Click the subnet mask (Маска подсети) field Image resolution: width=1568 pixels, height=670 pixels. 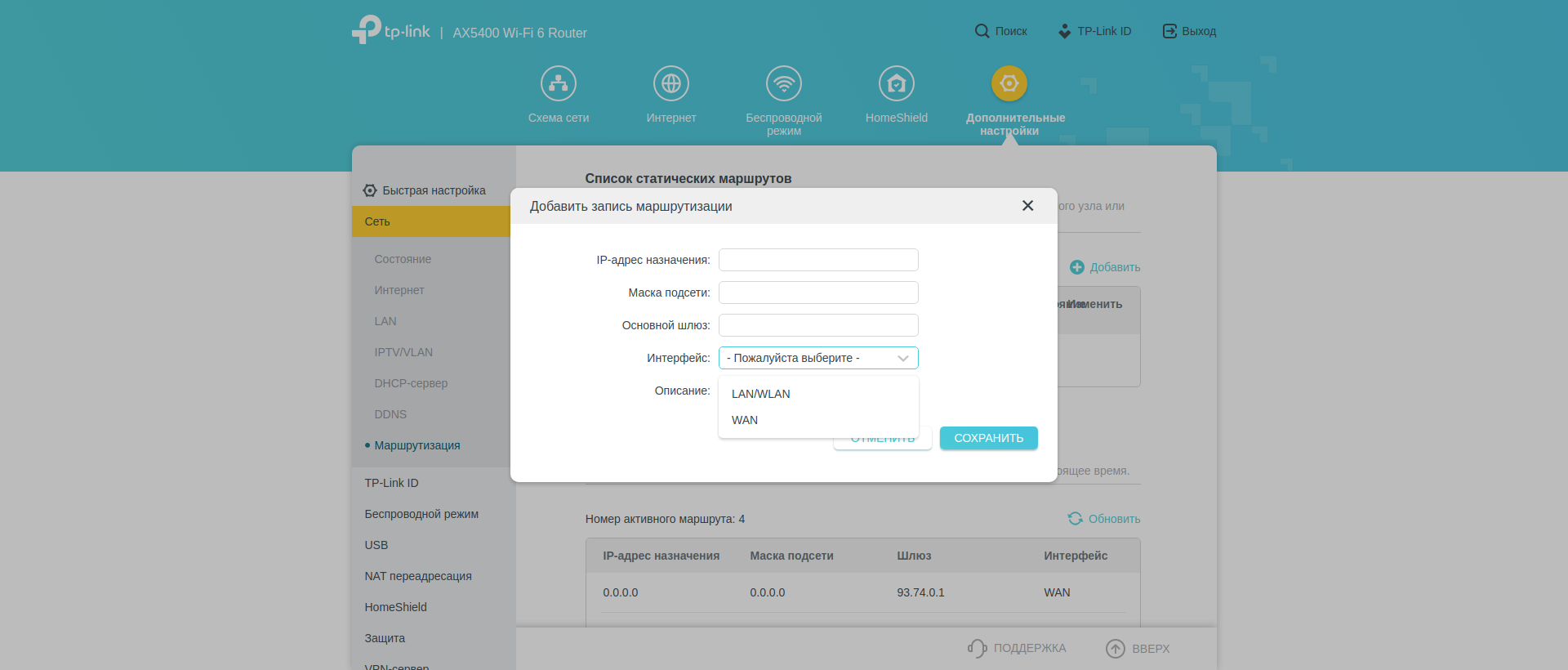pyautogui.click(x=818, y=293)
